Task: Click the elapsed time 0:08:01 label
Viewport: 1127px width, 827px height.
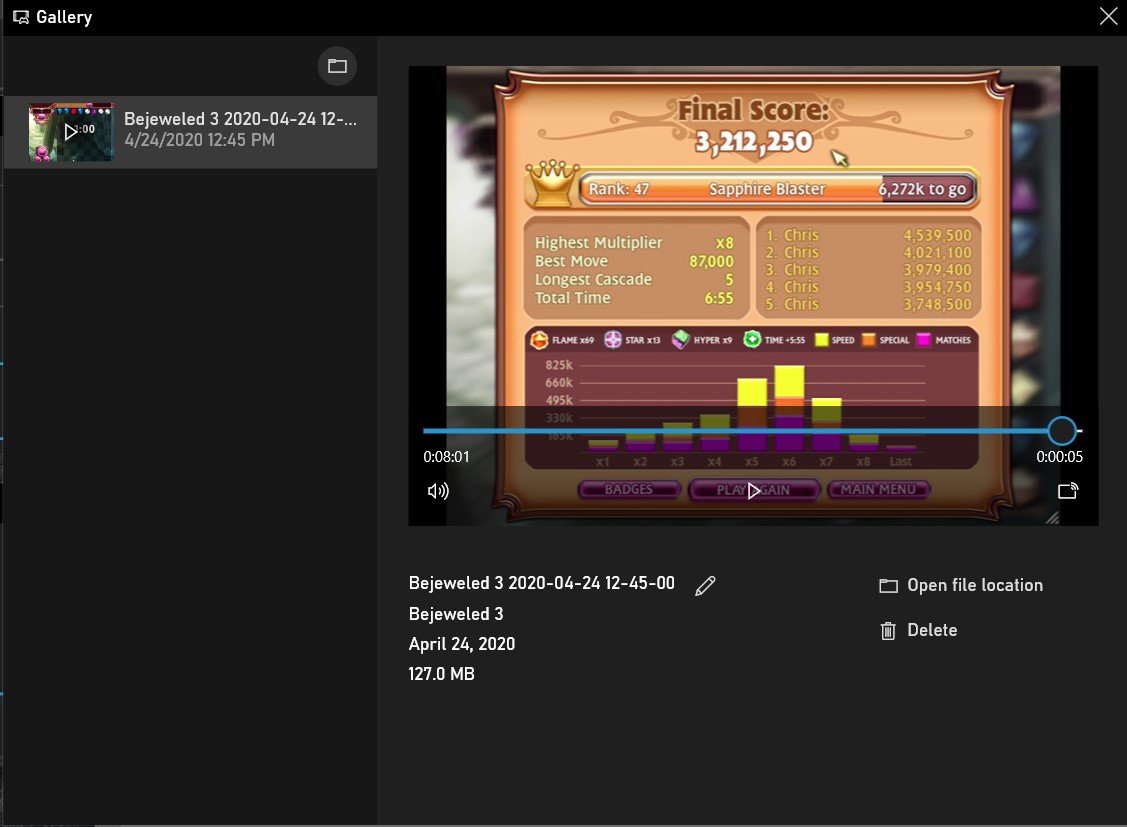Action: point(446,457)
